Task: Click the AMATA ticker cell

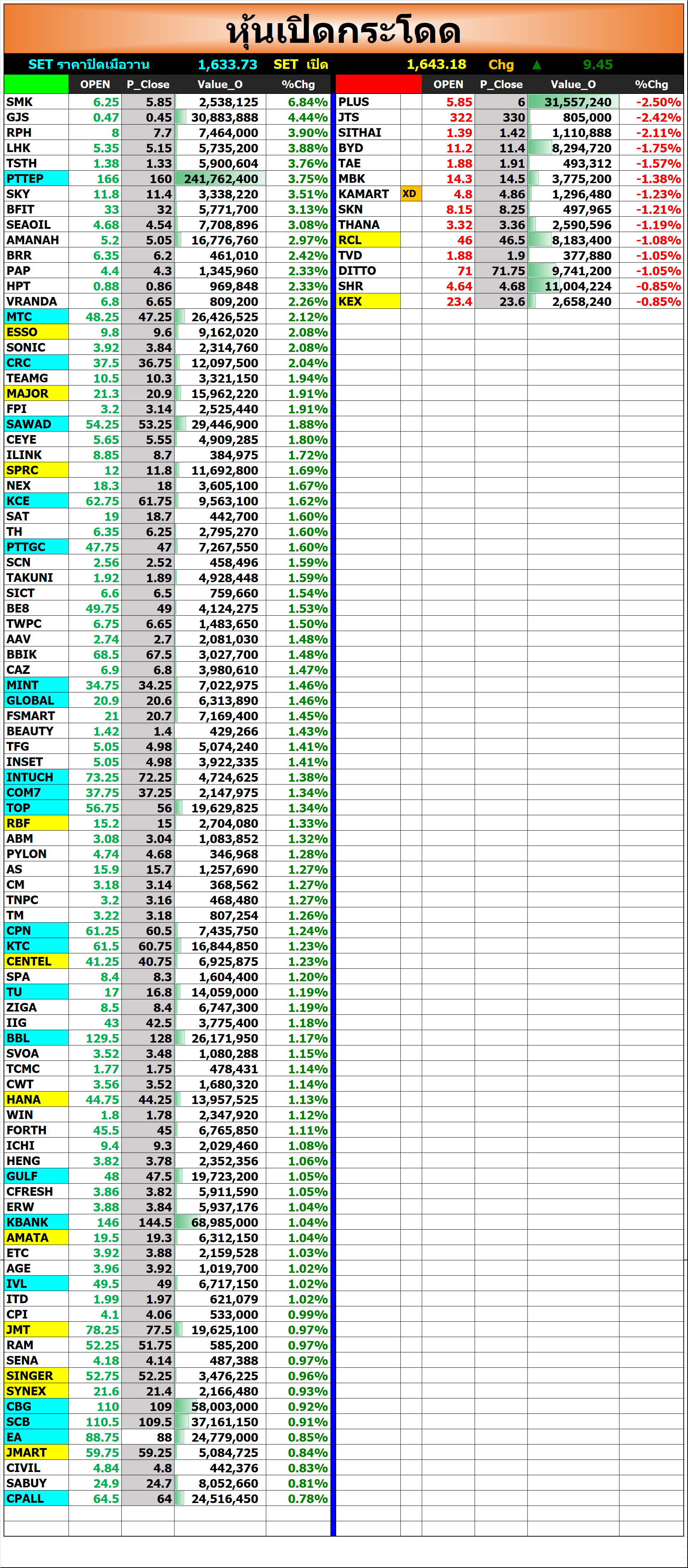Action: click(36, 1237)
